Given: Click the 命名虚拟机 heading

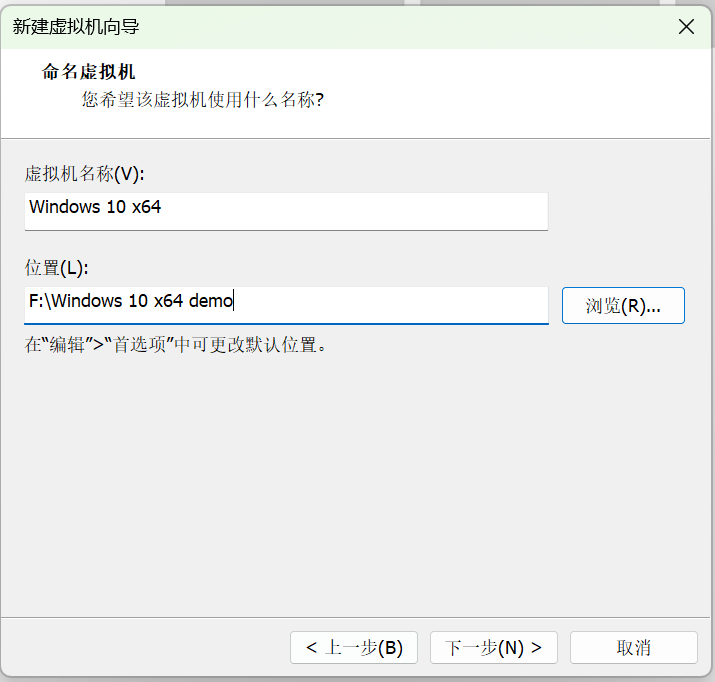Looking at the screenshot, I should tap(88, 72).
